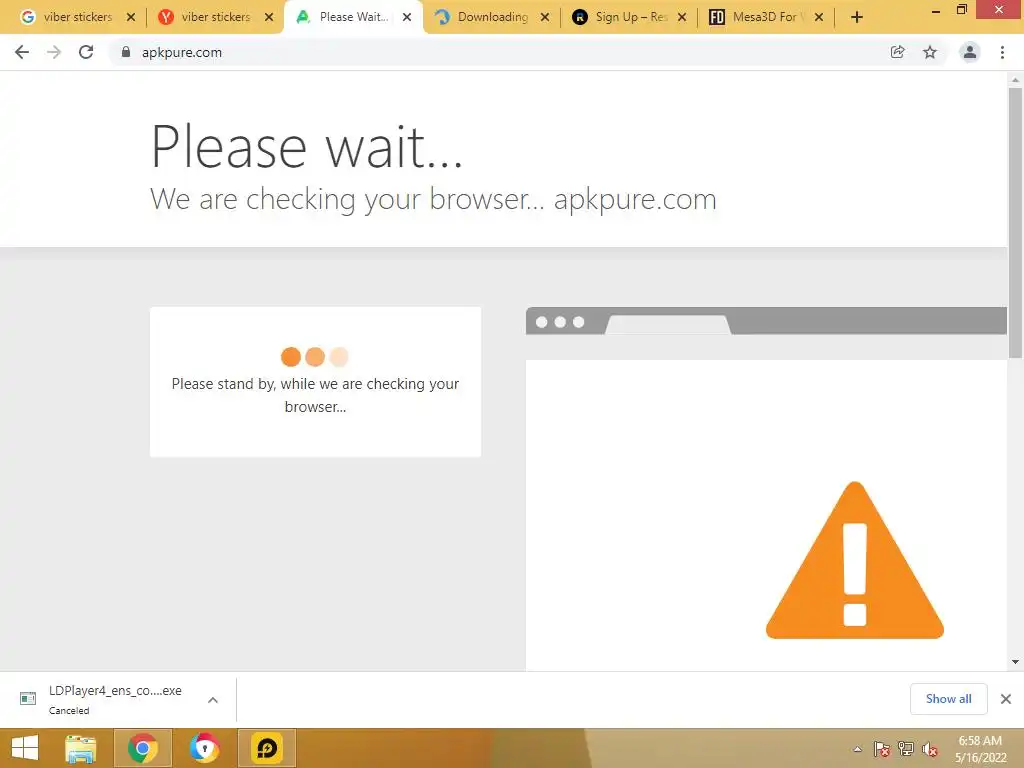
Task: Close the downloads bar
Action: pos(1006,699)
